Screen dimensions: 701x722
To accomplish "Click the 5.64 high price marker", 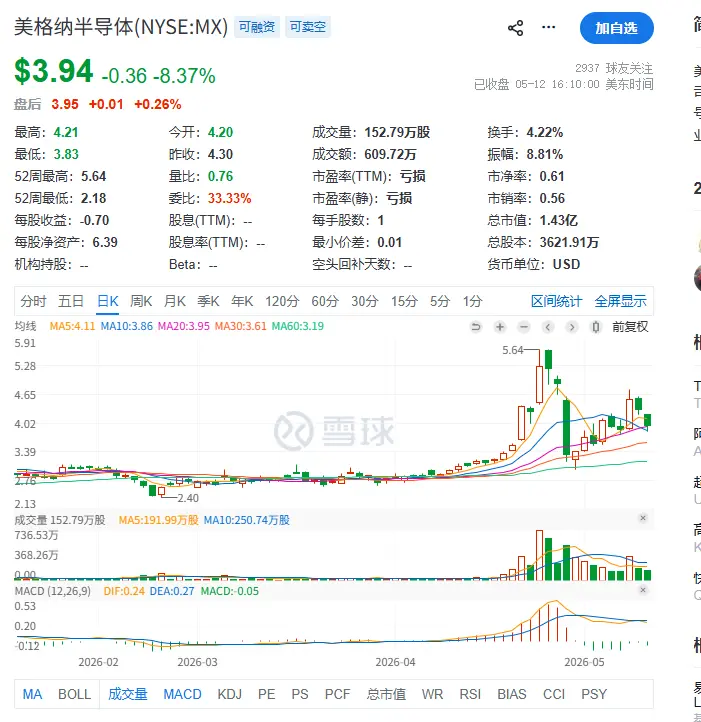I will point(513,350).
